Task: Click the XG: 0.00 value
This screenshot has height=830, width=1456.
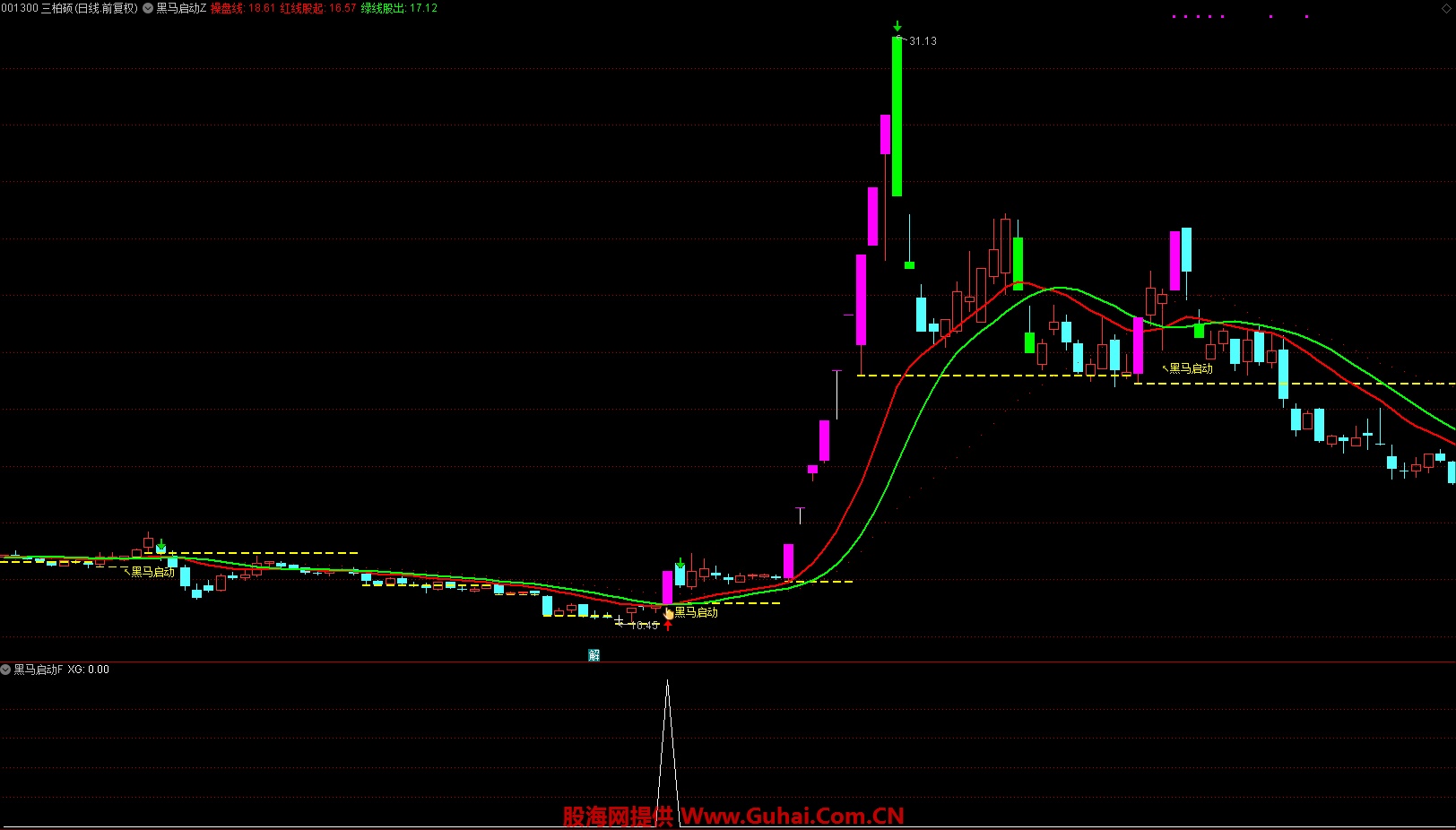Action: point(88,670)
